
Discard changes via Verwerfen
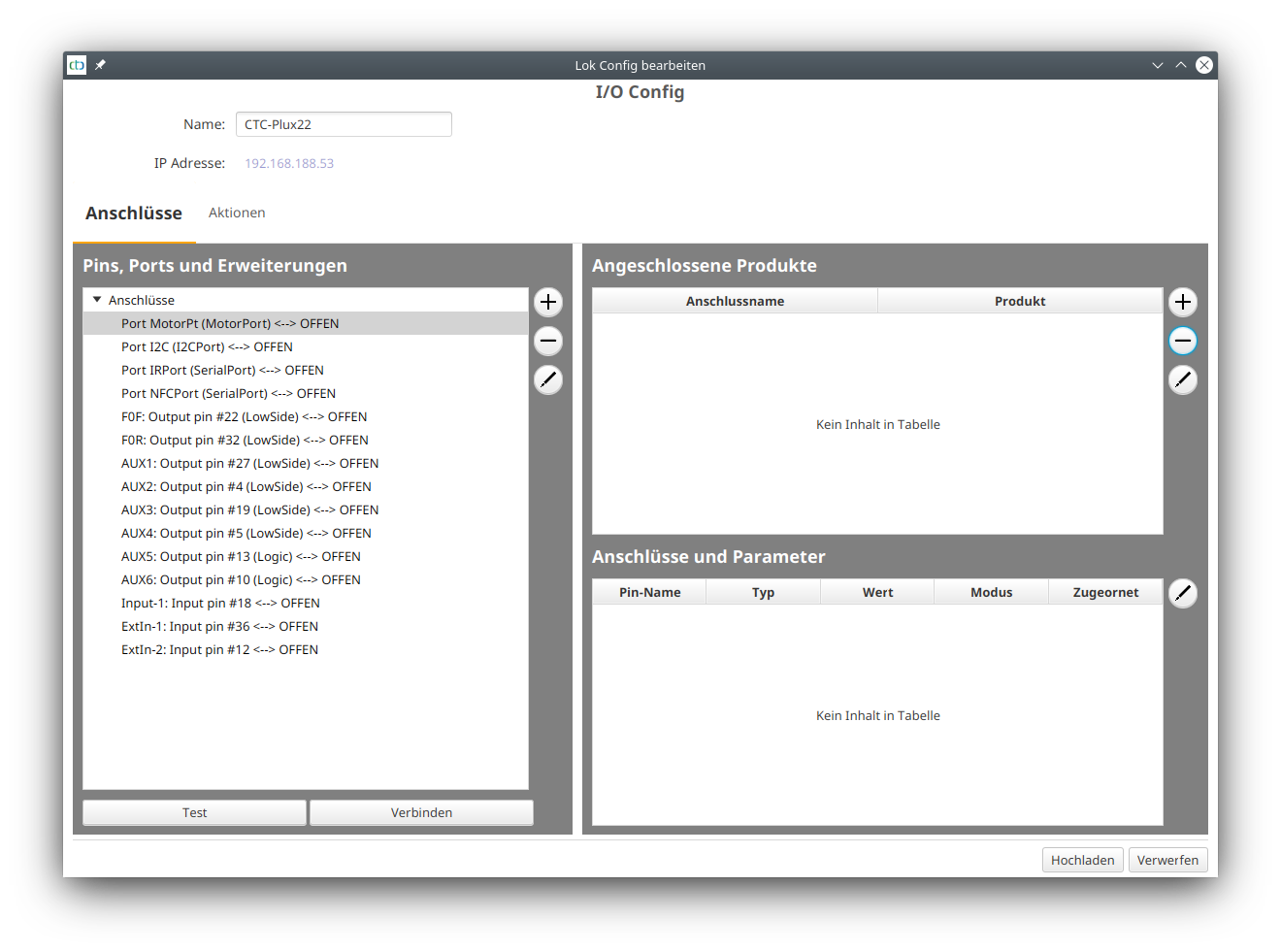coord(1167,860)
